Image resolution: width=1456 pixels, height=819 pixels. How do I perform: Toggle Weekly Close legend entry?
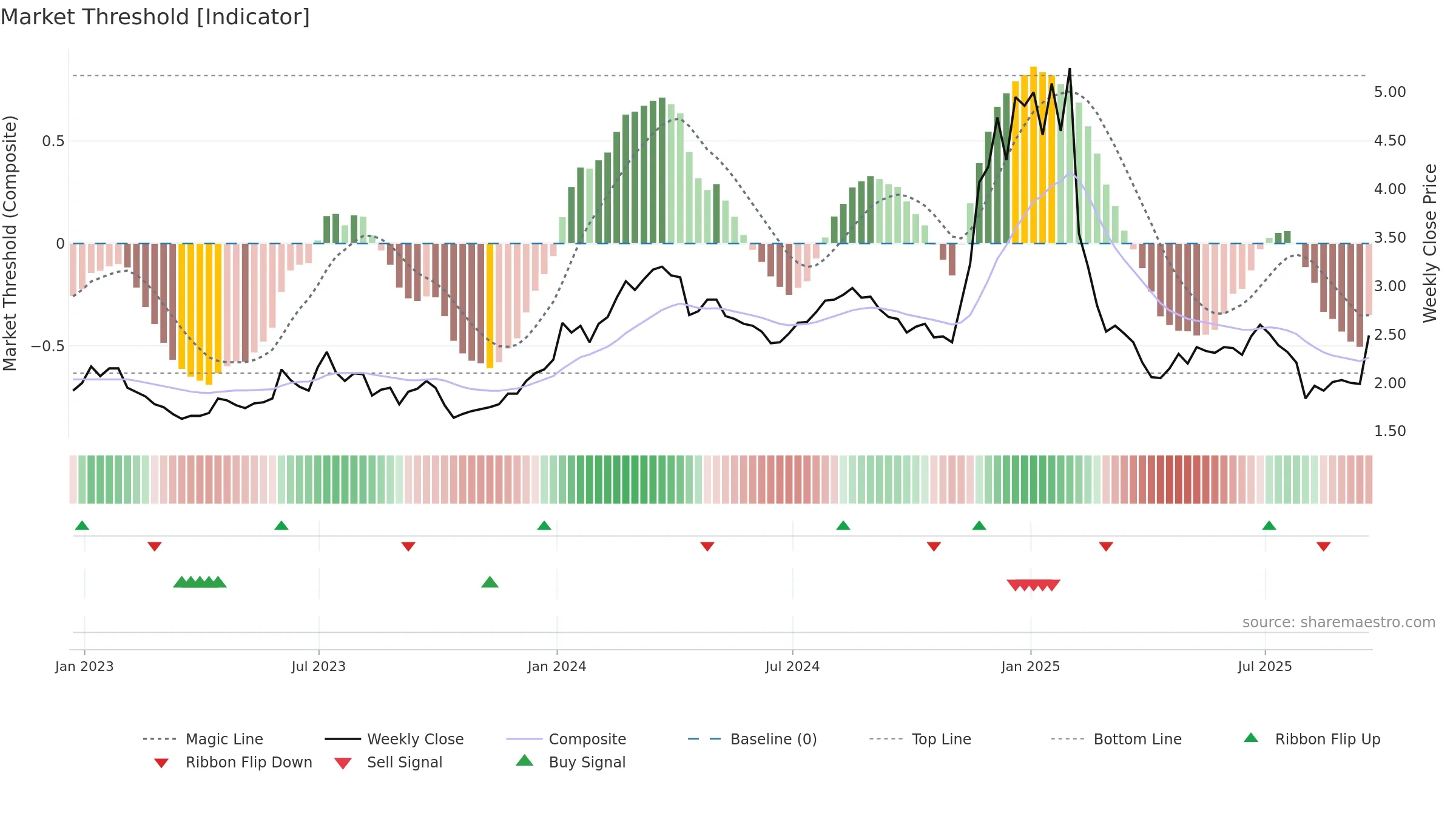394,739
